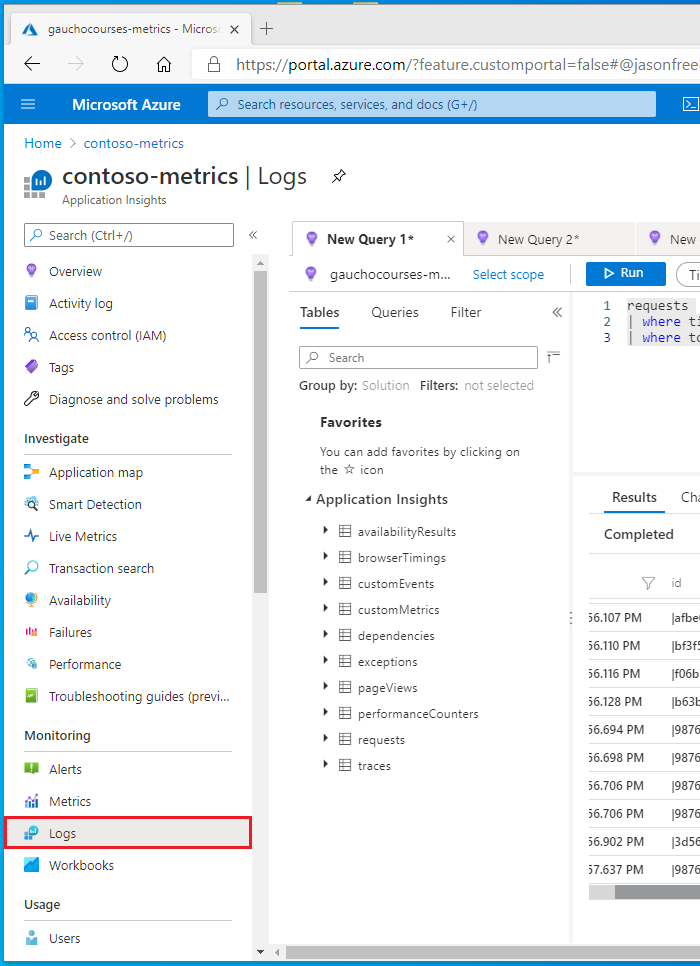Reload the page with the refresh icon
Image resolution: width=700 pixels, height=966 pixels.
(120, 64)
